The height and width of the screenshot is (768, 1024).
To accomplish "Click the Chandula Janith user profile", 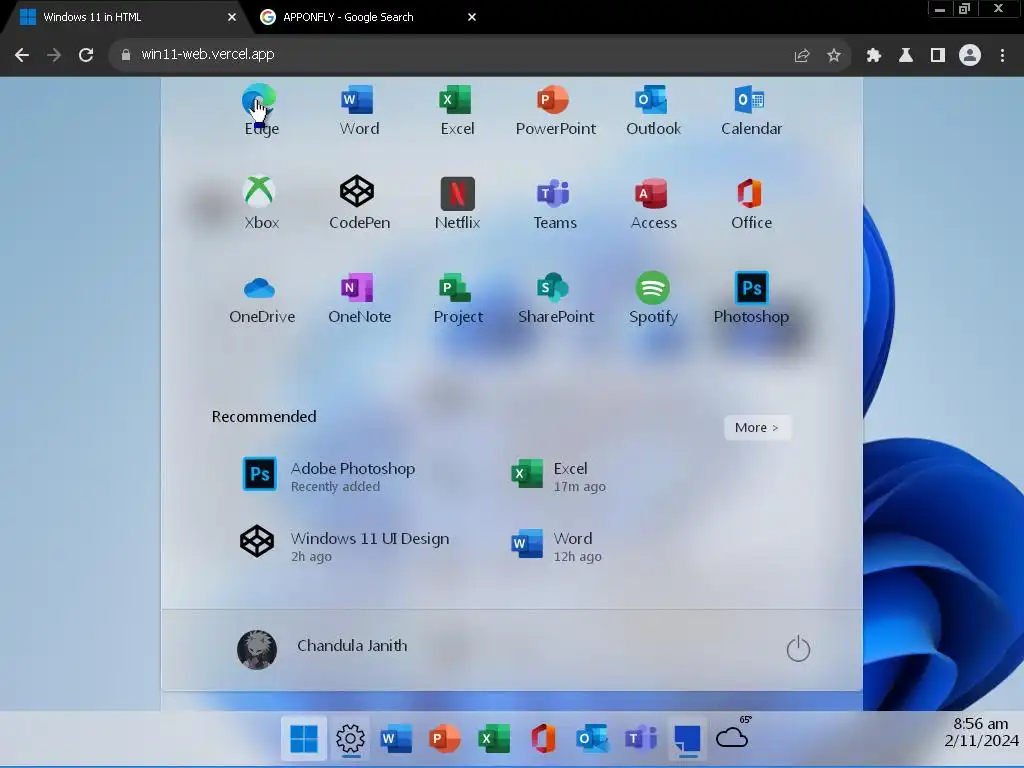I will pos(322,648).
